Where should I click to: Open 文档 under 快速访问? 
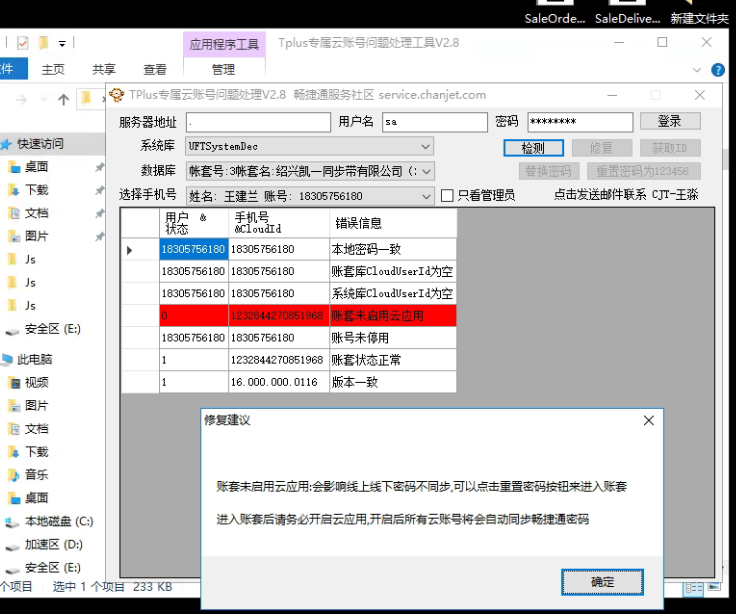[x=36, y=213]
